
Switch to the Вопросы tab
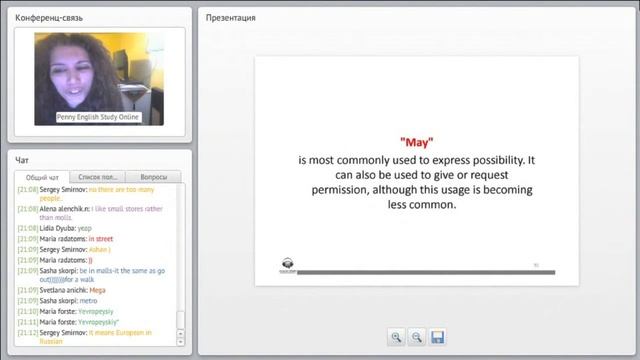(153, 177)
